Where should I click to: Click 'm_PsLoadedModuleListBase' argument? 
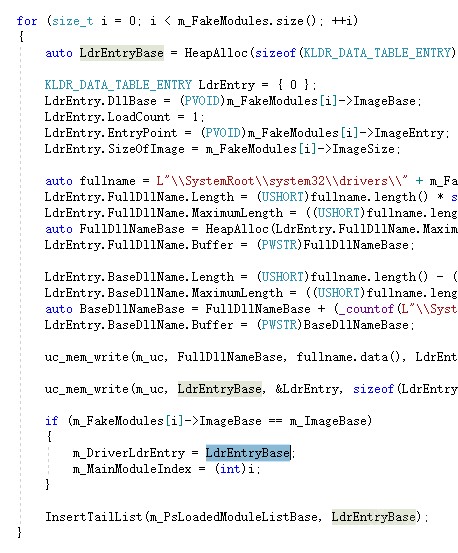point(233,517)
